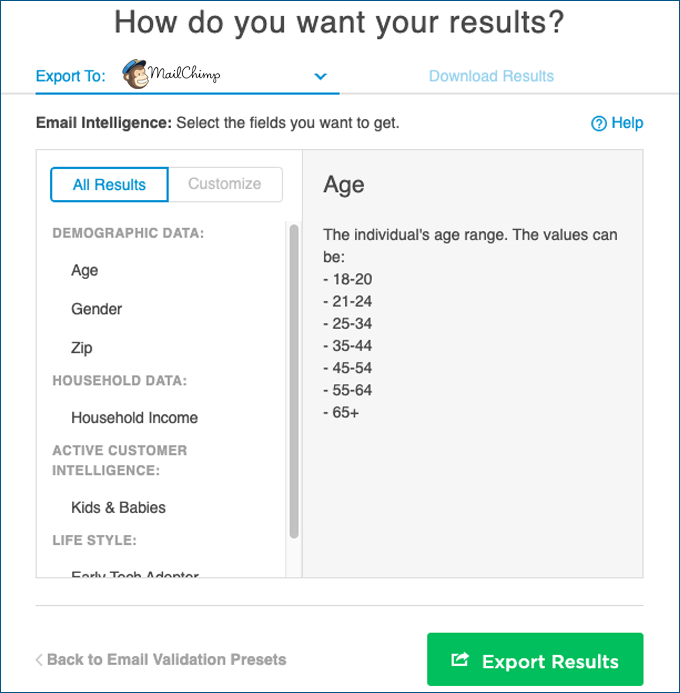Click the export arrow icon on green button
This screenshot has width=680, height=693.
[x=460, y=660]
